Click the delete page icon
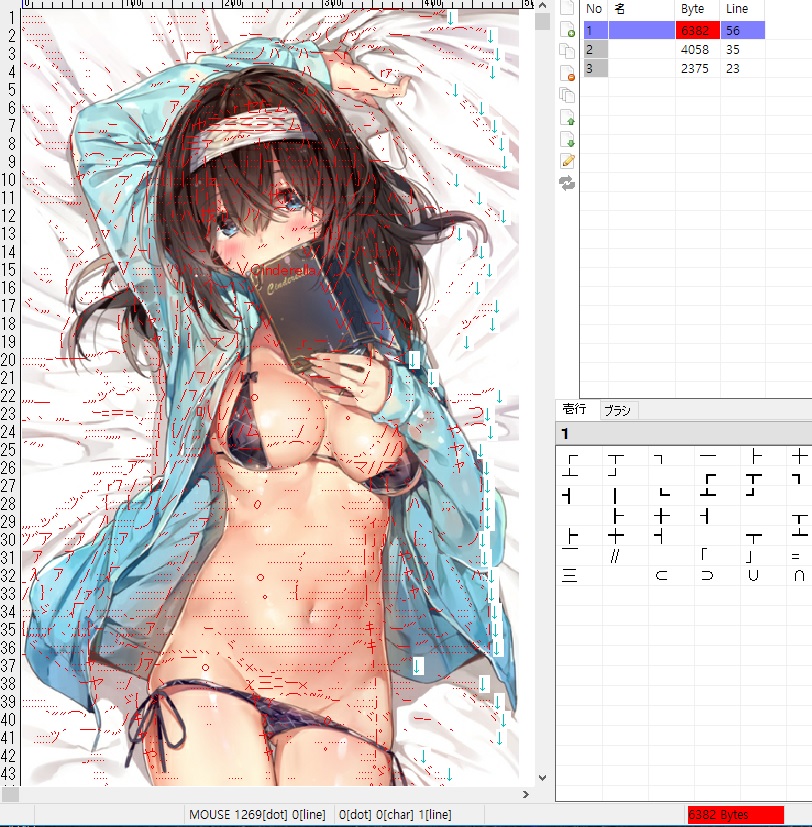Image resolution: width=812 pixels, height=827 pixels. coord(567,72)
